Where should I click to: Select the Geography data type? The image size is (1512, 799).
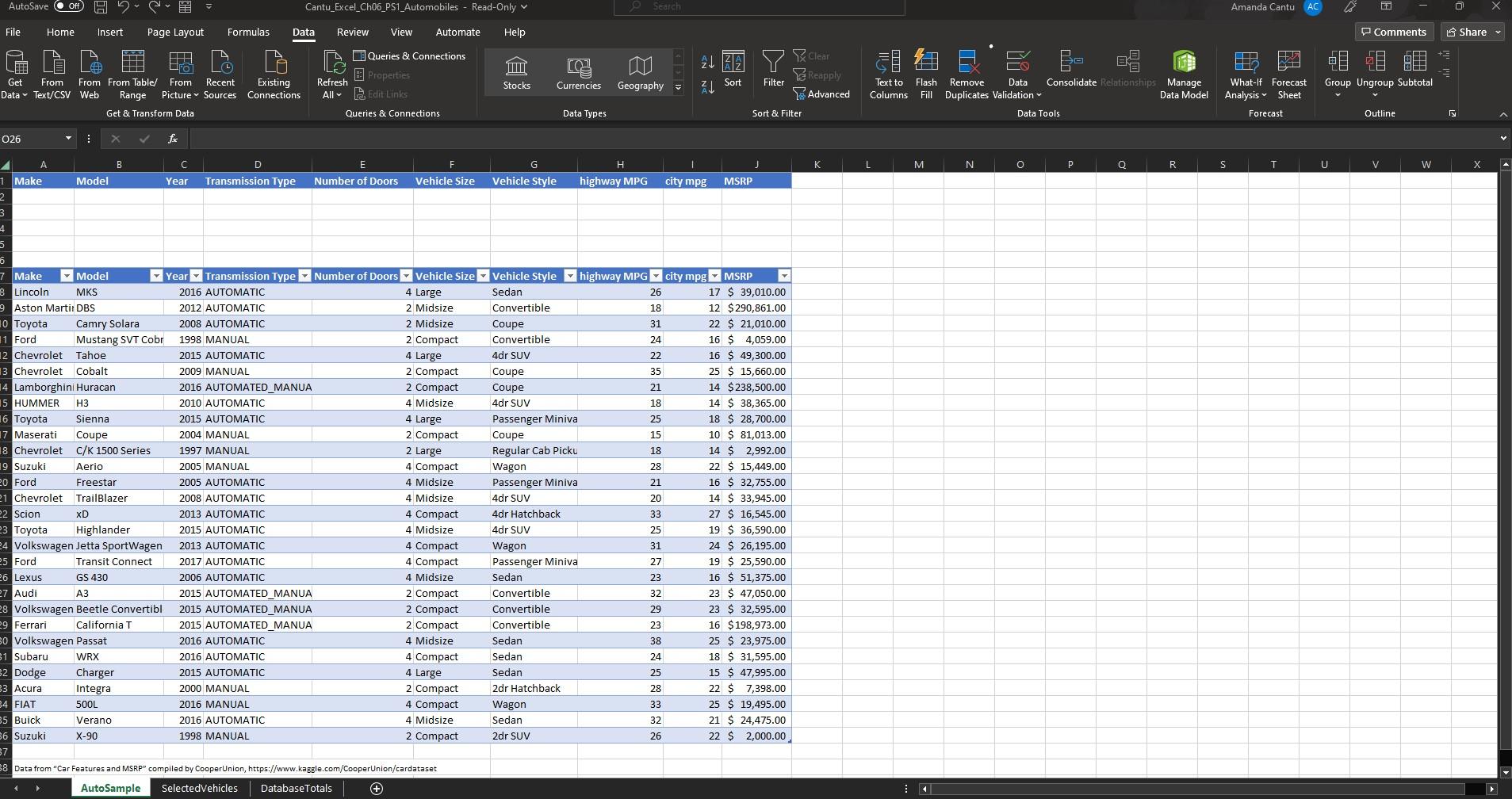point(641,73)
